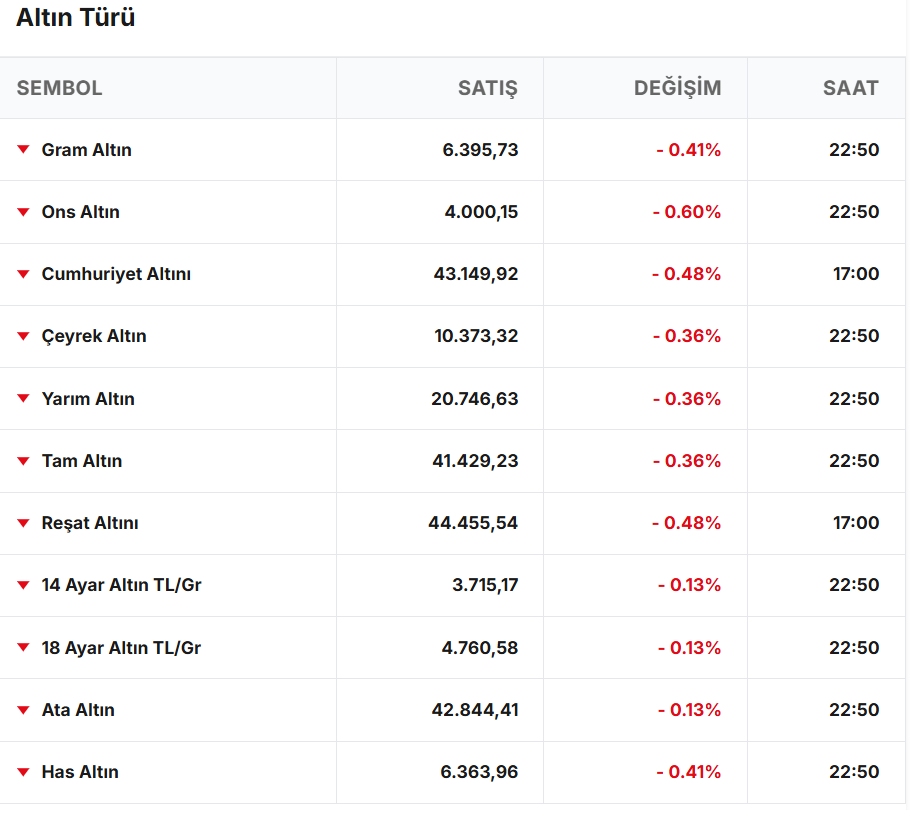Select Cumhuriyet Altını in the symbol column

(116, 274)
